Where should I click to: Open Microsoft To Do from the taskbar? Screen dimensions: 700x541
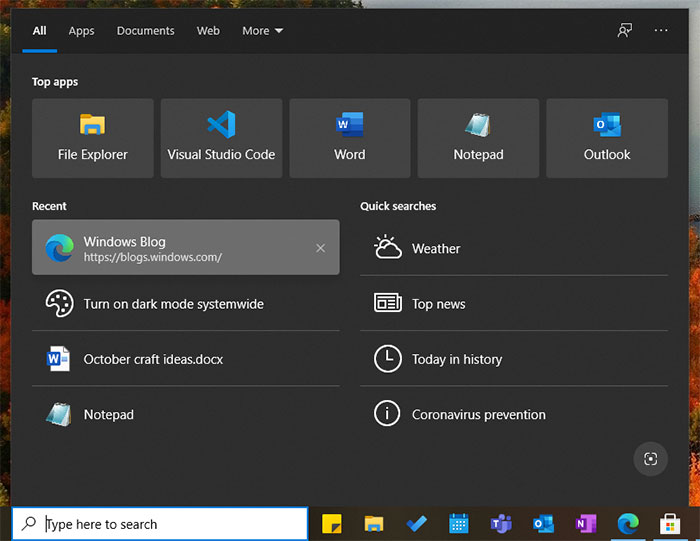click(416, 524)
